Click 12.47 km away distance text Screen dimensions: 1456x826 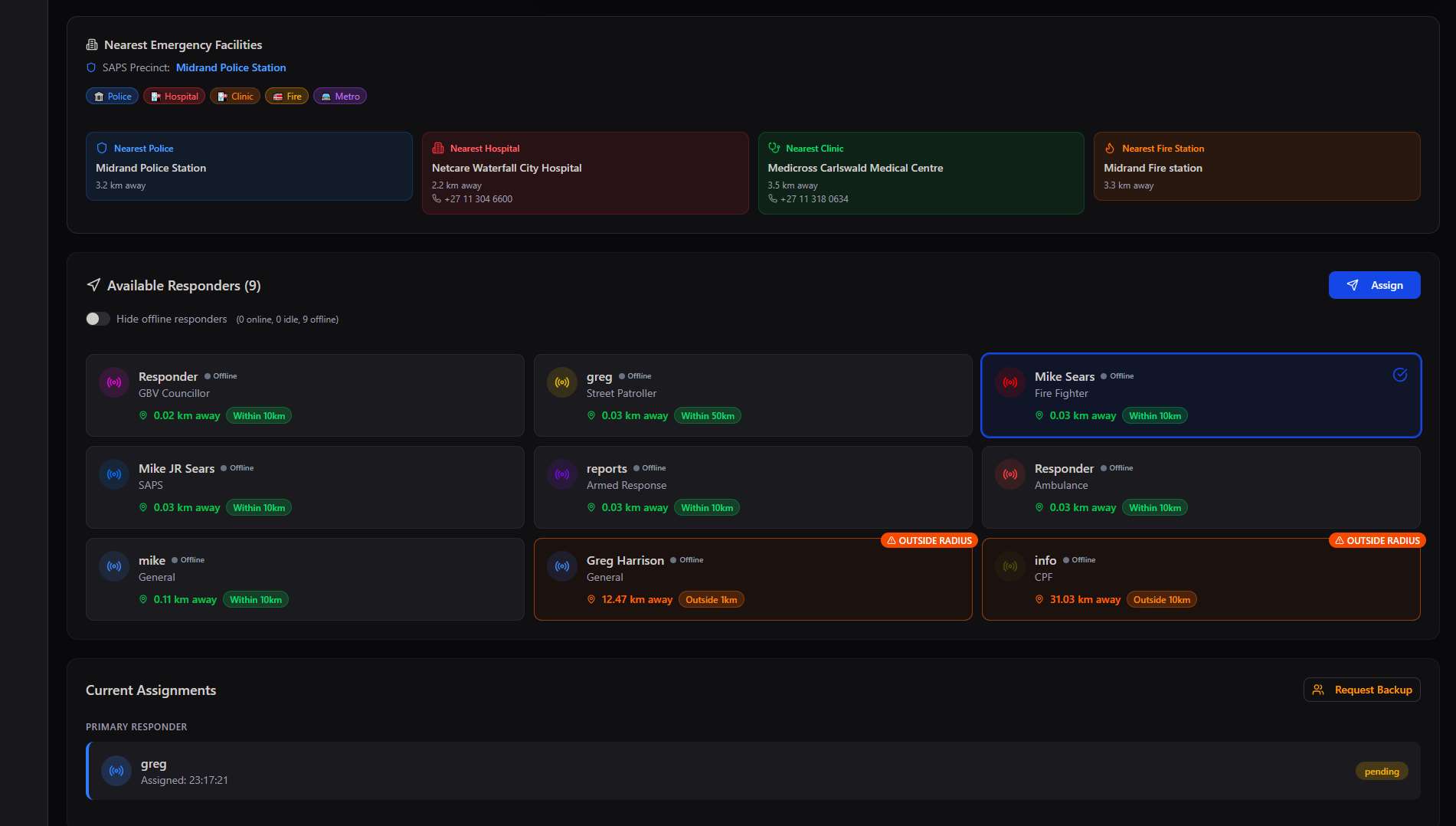coord(637,600)
